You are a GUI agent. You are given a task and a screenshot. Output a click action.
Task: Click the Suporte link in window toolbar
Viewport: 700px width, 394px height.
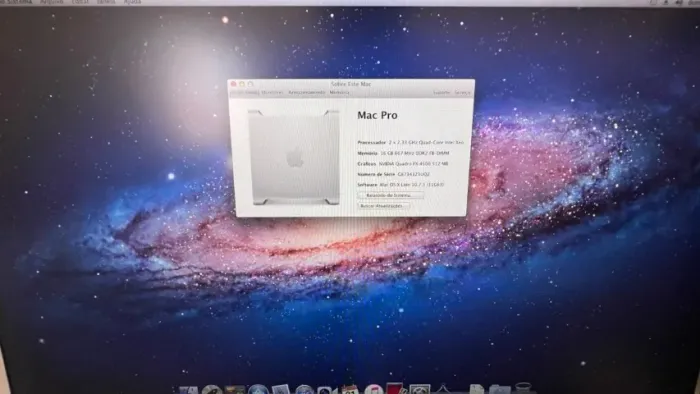[442, 92]
